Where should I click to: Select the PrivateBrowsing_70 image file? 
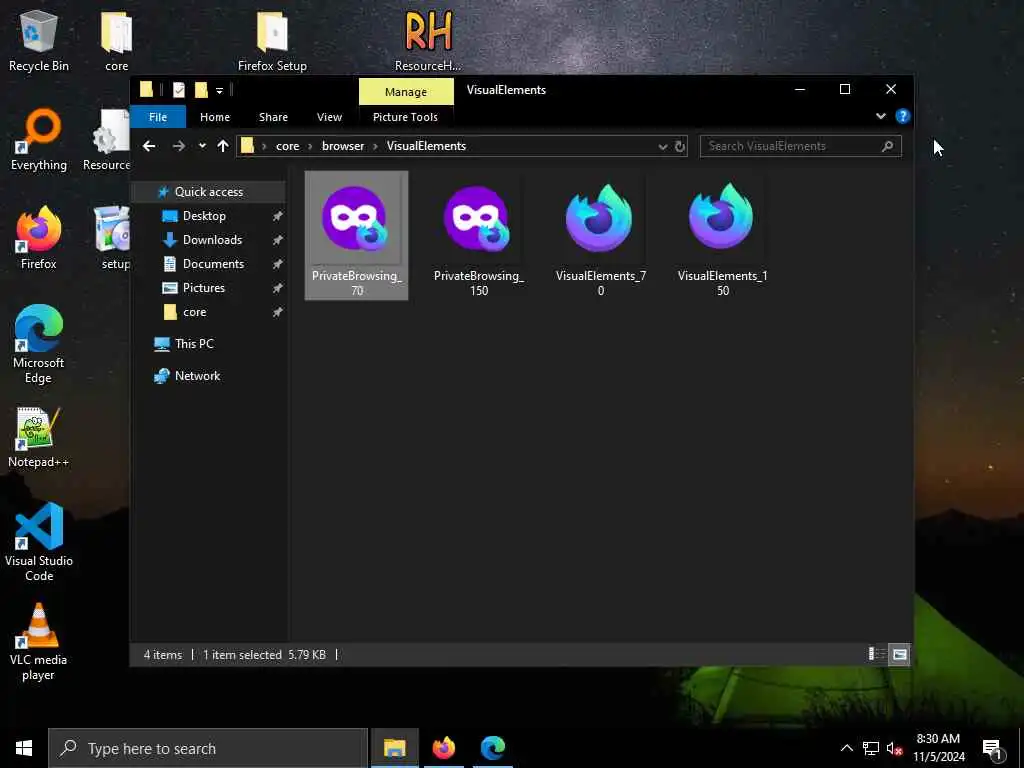(357, 236)
